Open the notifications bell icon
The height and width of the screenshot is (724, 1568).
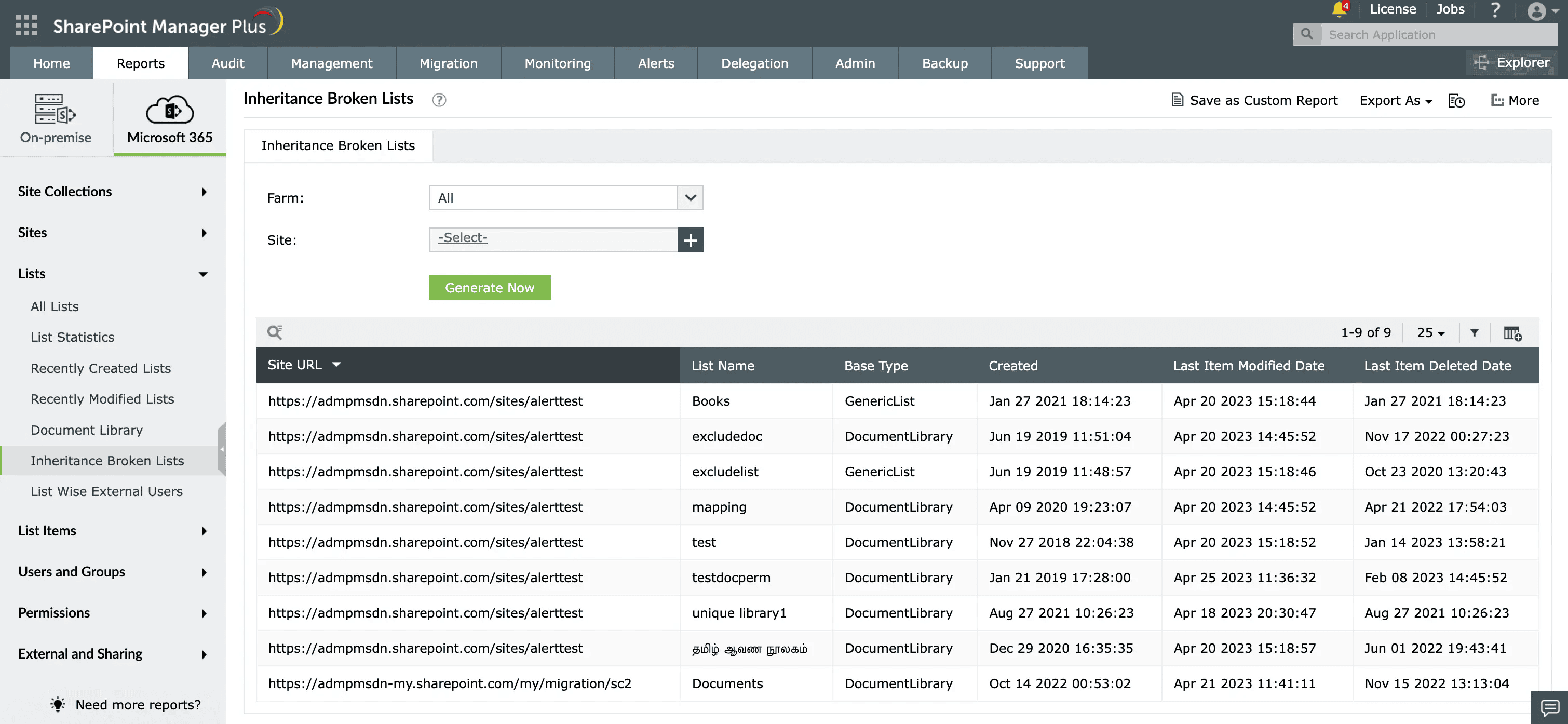(1339, 9)
